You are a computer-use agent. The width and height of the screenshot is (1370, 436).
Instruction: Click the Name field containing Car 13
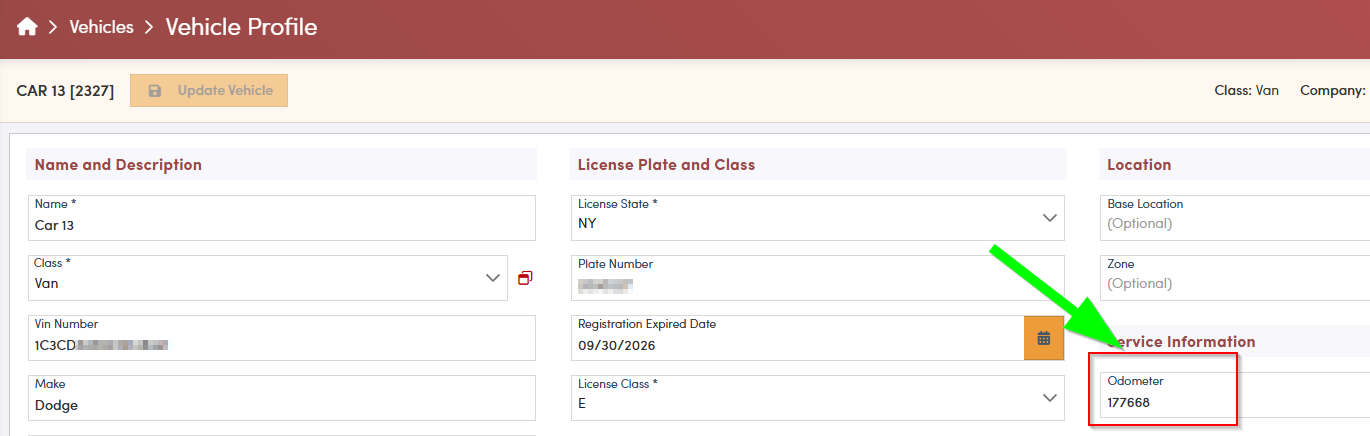(x=280, y=219)
